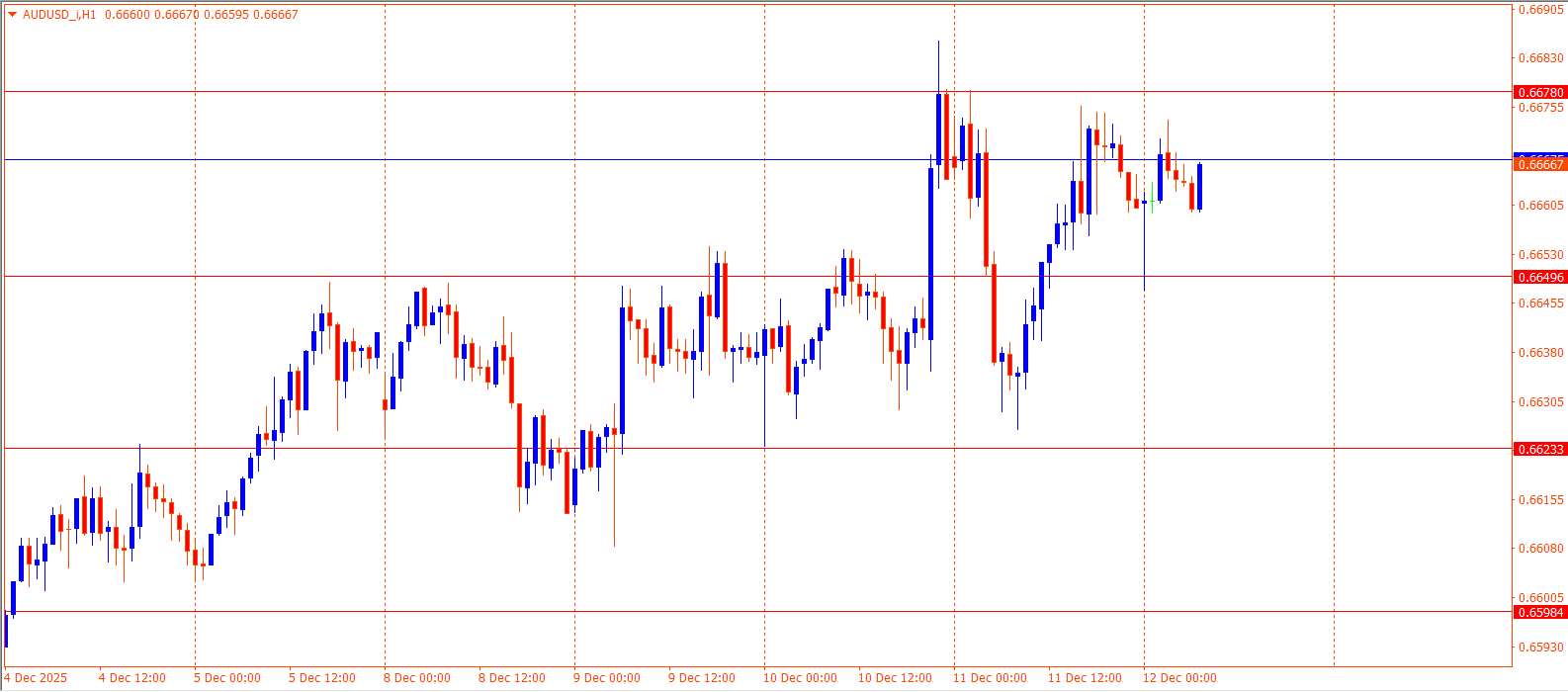
Task: Click the 5 Dec 12:00 time label
Action: (x=322, y=678)
